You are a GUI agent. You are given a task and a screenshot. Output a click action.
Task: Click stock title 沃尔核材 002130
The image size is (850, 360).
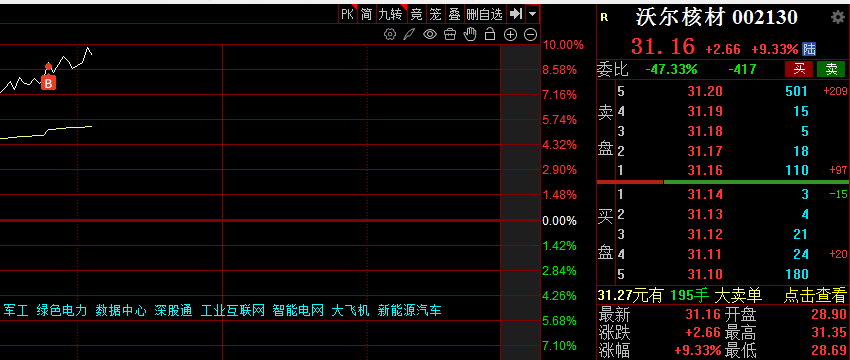717,18
